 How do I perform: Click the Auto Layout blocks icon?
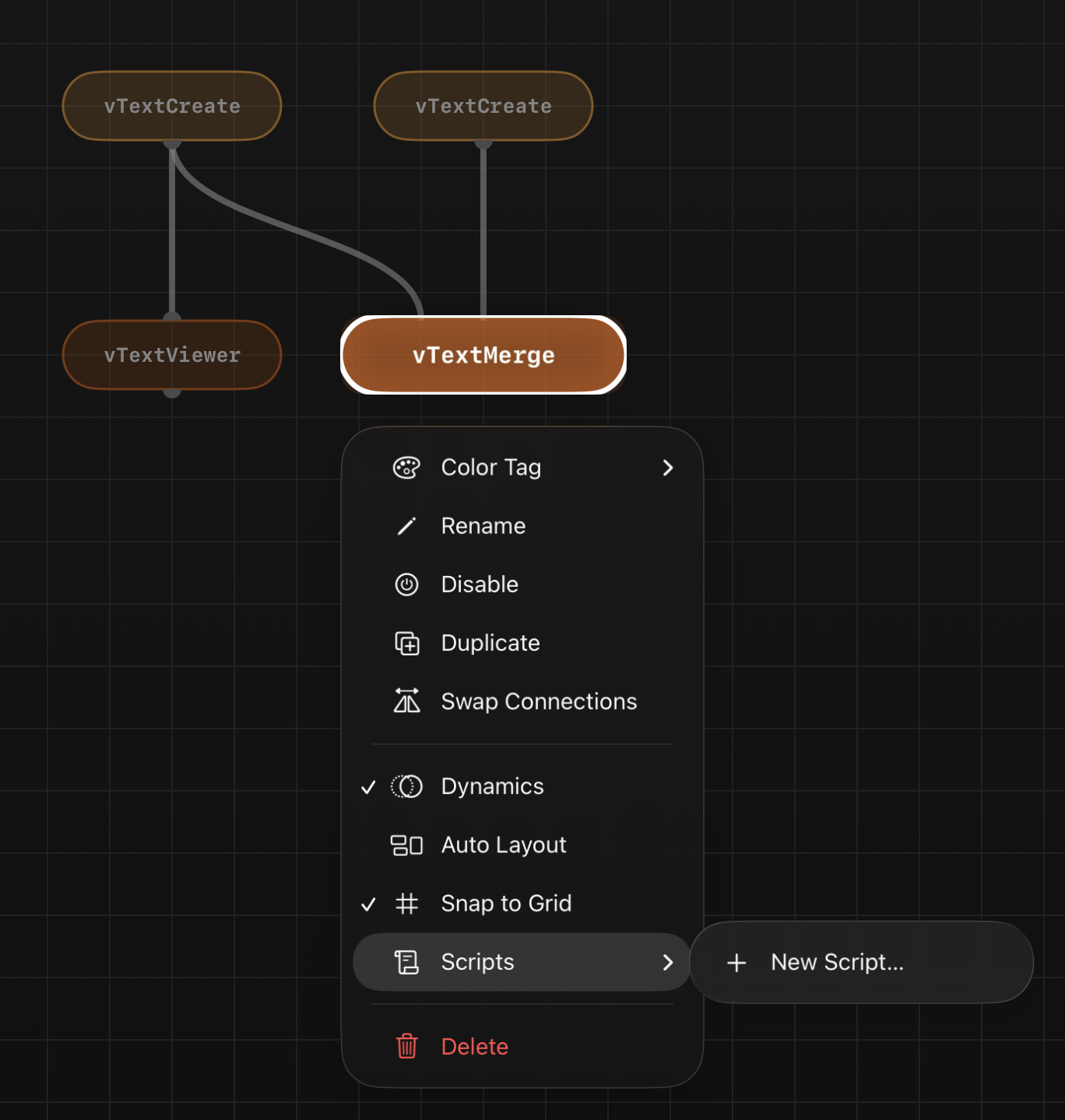pos(406,845)
